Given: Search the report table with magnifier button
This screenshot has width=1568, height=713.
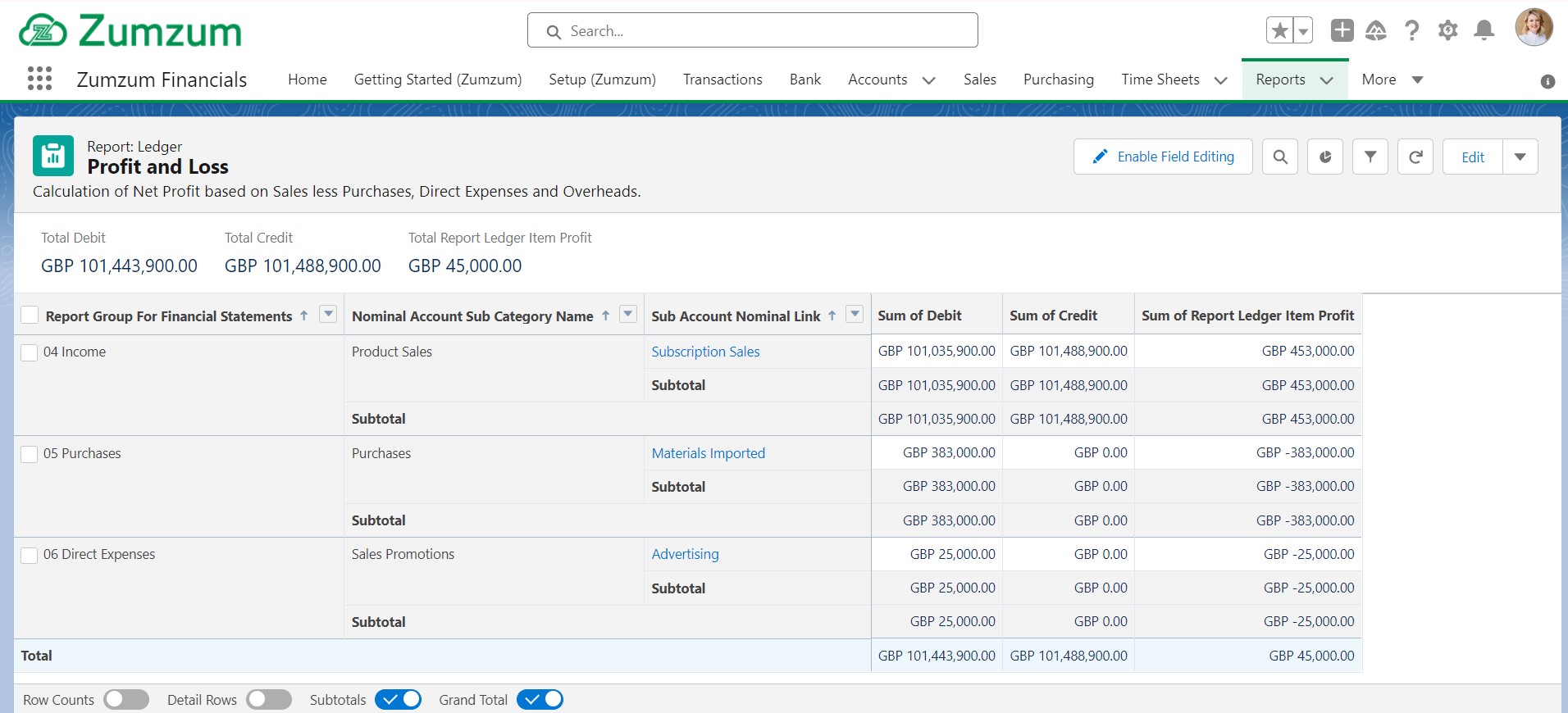Looking at the screenshot, I should [1280, 157].
